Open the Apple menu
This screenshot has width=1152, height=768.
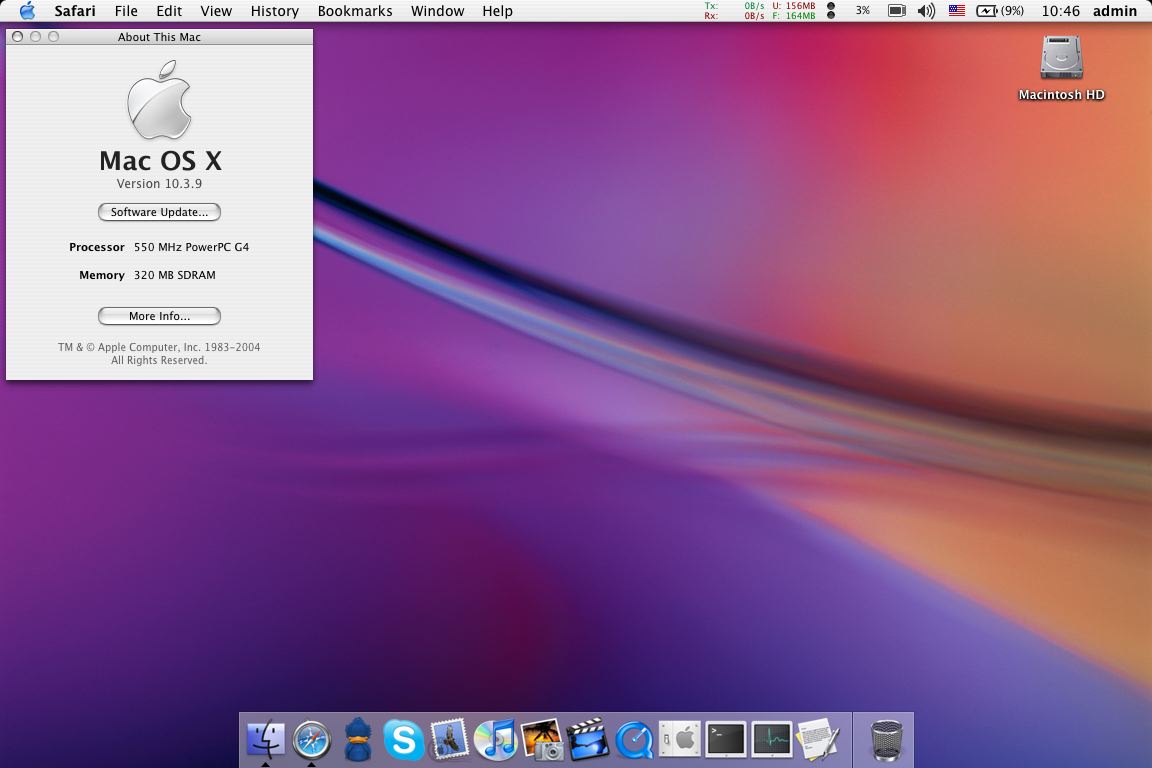point(27,11)
